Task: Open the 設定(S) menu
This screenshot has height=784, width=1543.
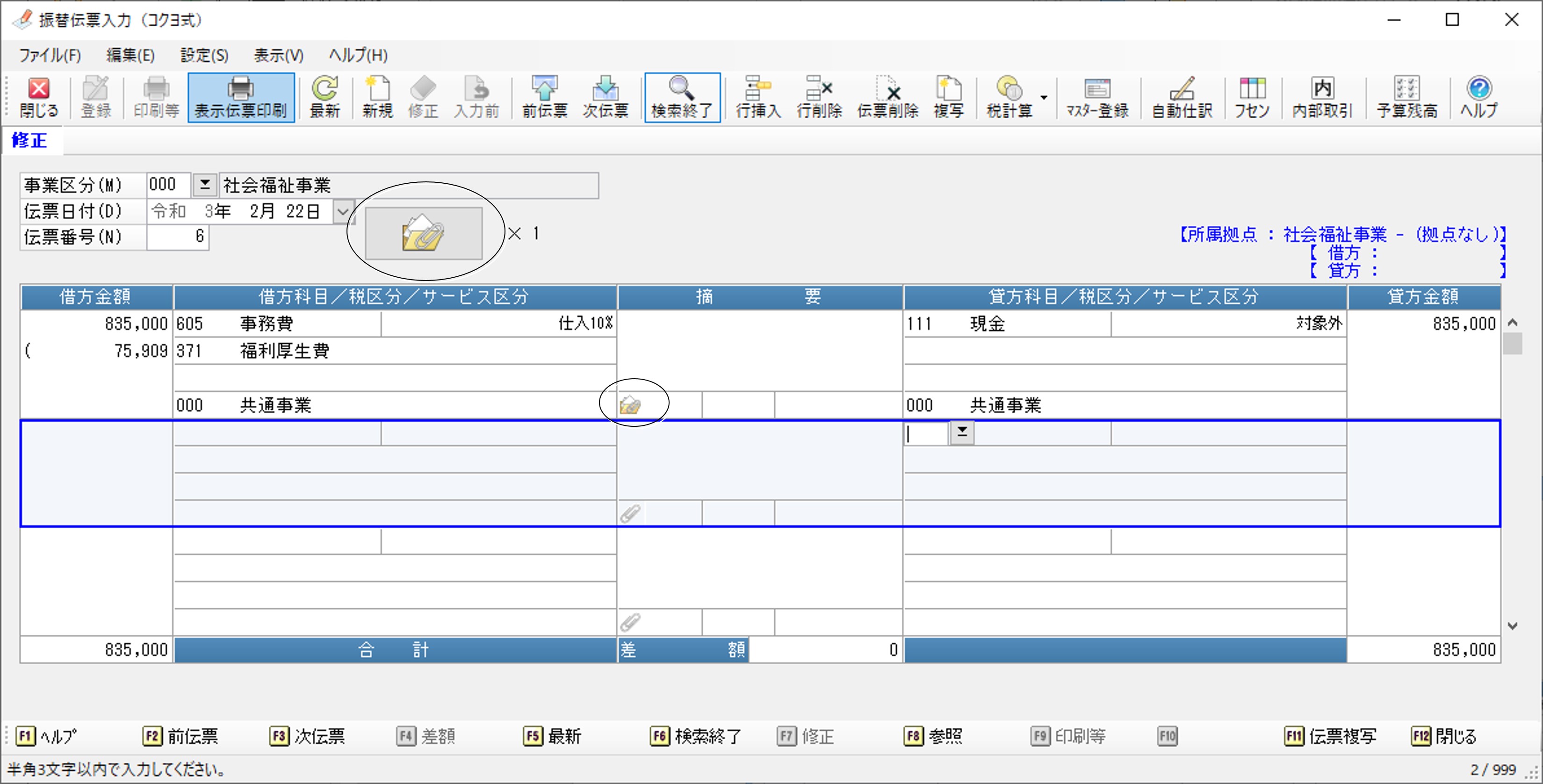Action: (x=204, y=56)
